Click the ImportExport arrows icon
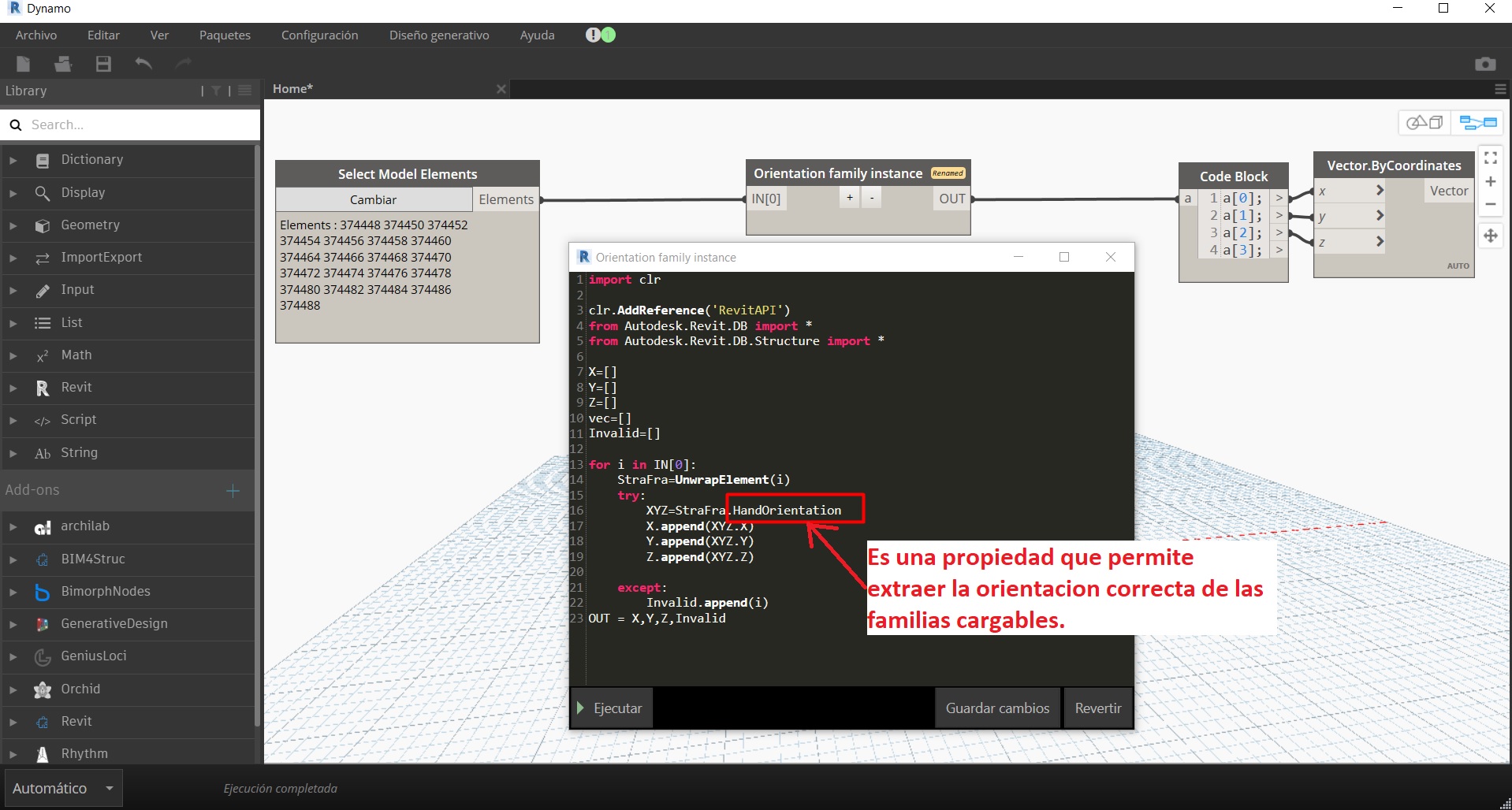The image size is (1512, 810). coord(43,258)
